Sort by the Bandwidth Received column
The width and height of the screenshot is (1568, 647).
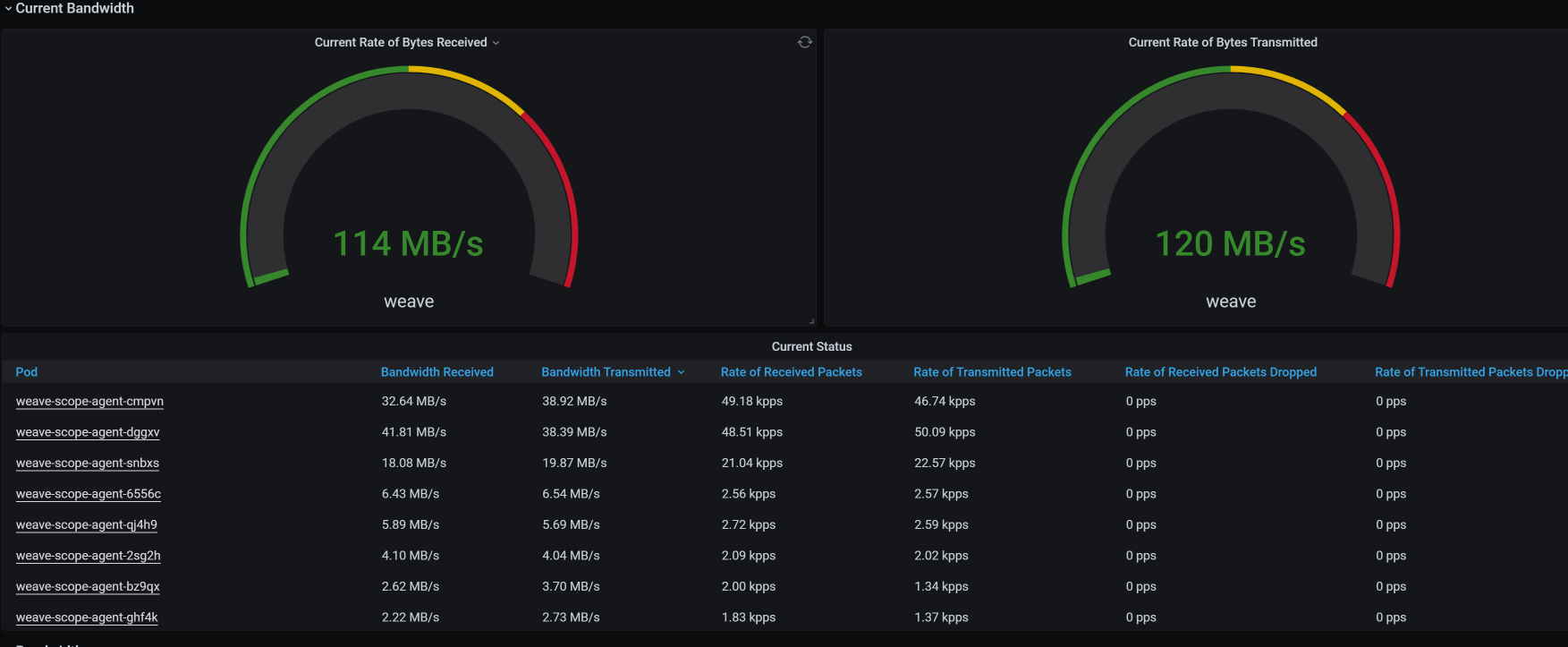pyautogui.click(x=436, y=372)
